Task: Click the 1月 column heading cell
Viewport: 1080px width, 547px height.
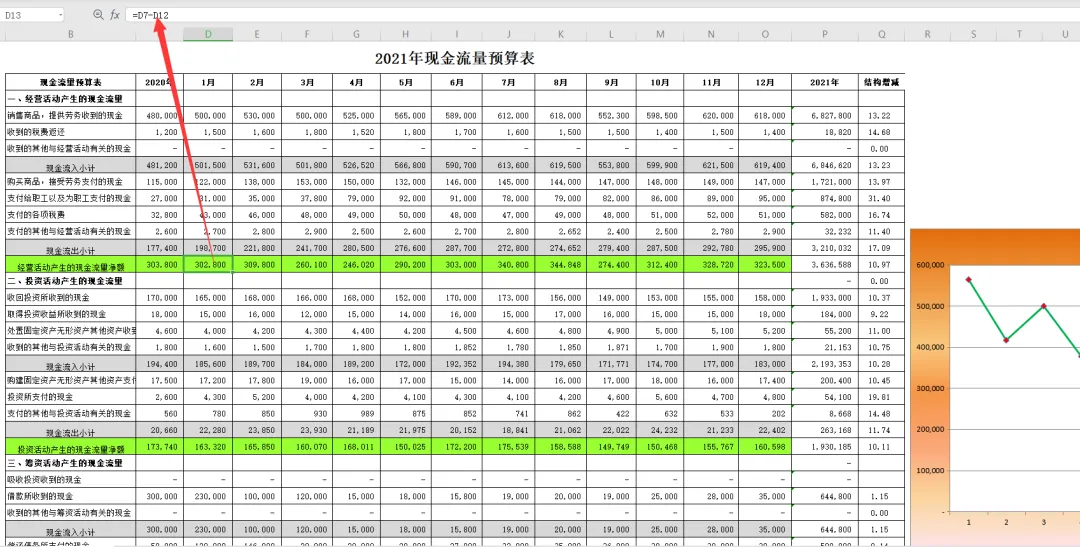Action: pyautogui.click(x=208, y=82)
